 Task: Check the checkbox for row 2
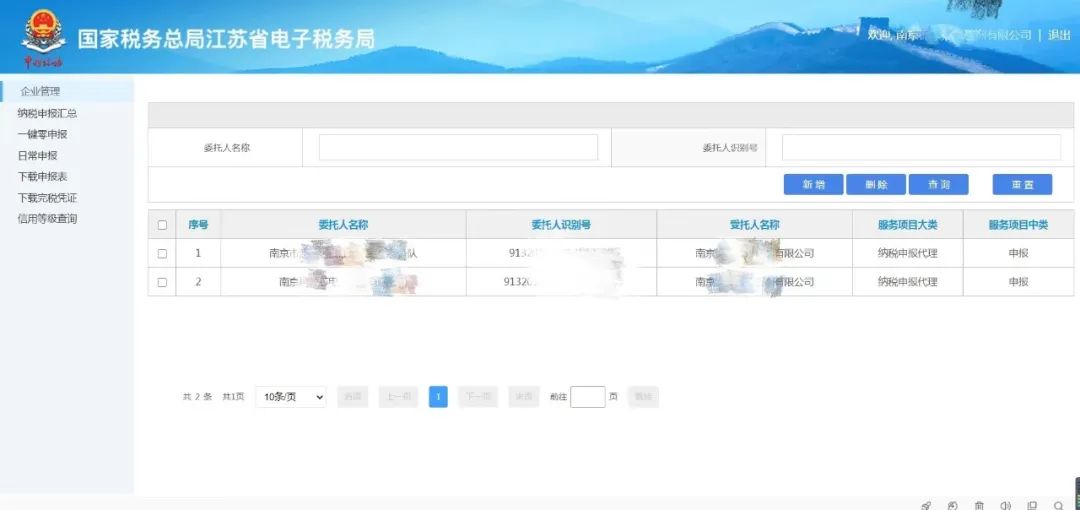162,282
